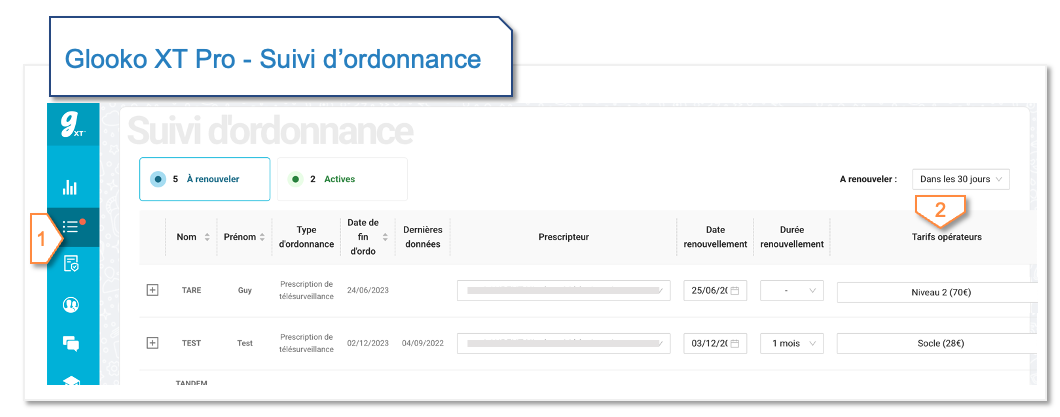
Task: Open the document shield sidebar icon
Action: (71, 264)
